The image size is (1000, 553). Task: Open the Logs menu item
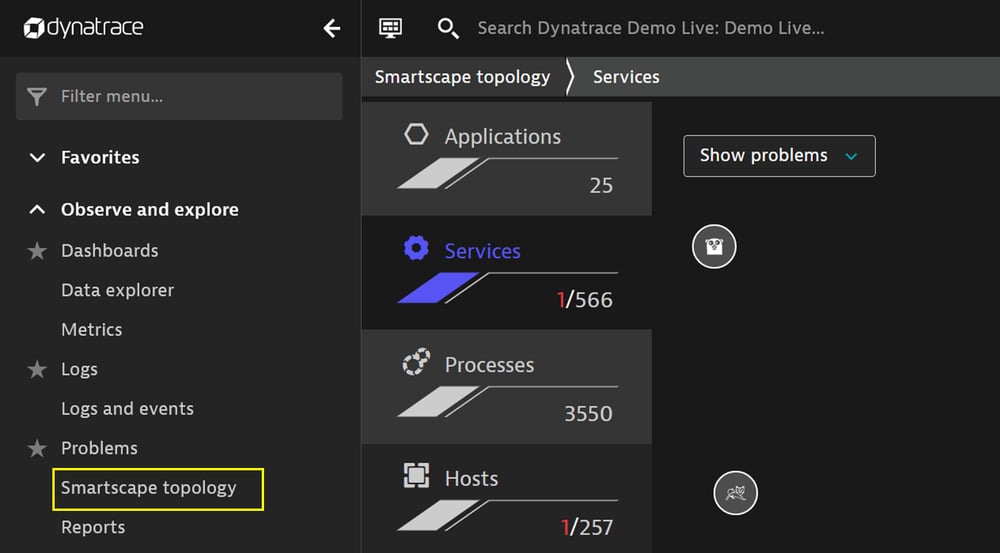[x=79, y=370]
